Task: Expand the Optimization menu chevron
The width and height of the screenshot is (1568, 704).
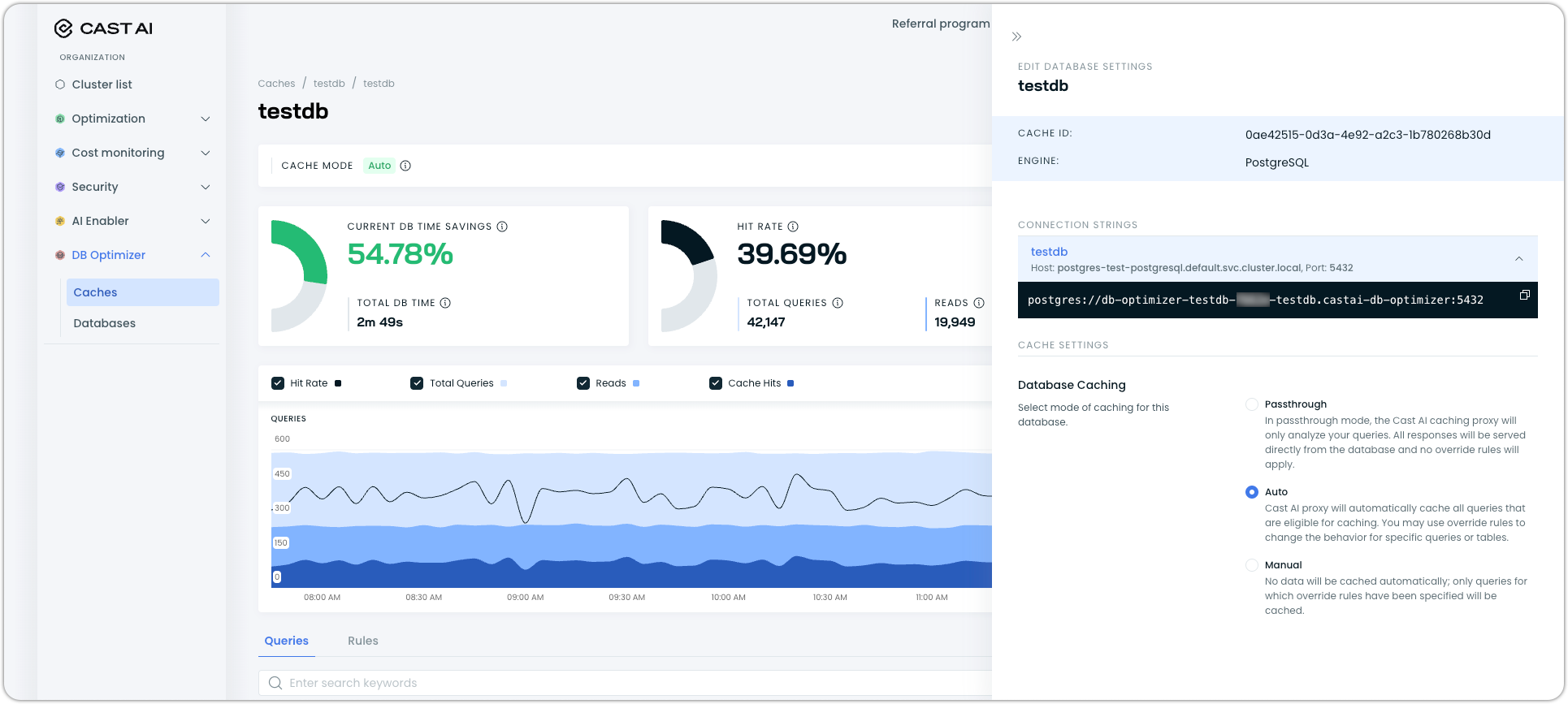Action: click(206, 119)
